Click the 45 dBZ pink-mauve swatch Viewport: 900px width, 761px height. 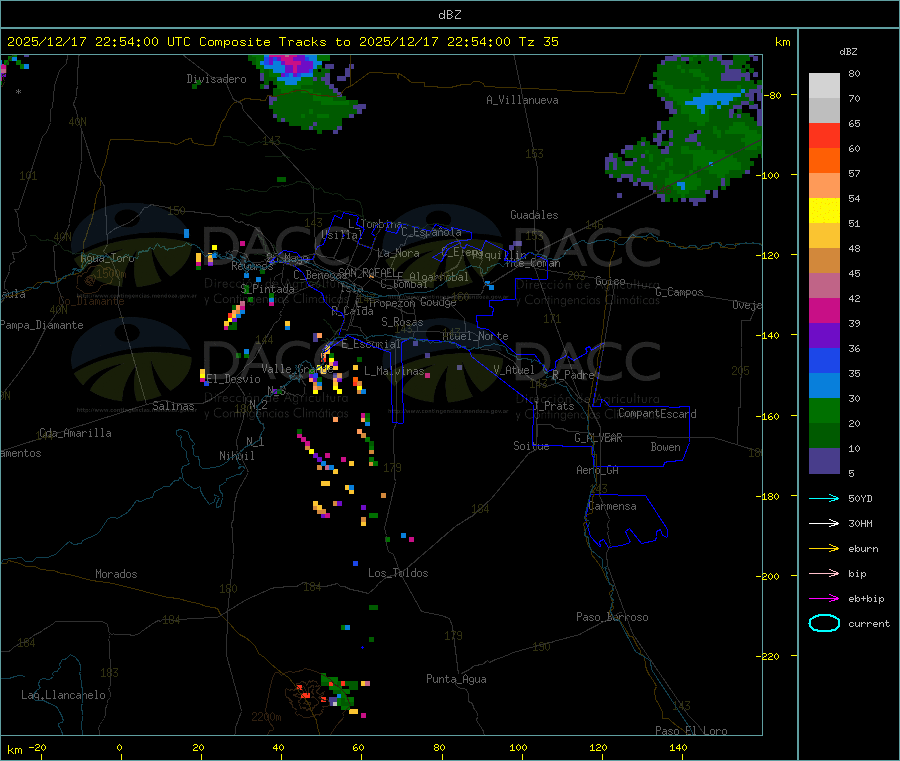click(824, 286)
